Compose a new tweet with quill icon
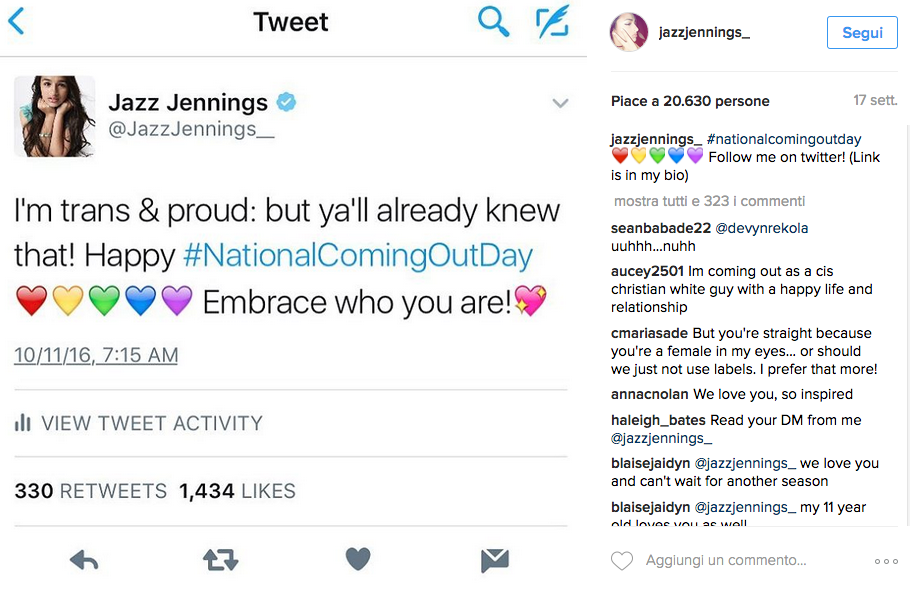The width and height of the screenshot is (910, 590). coord(551,21)
